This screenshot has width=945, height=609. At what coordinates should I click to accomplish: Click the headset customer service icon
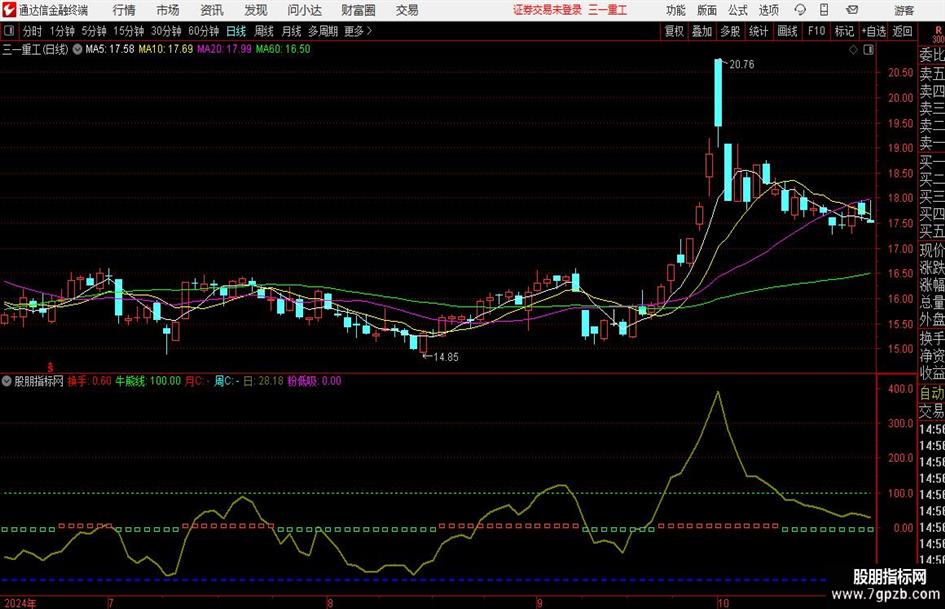[800, 10]
